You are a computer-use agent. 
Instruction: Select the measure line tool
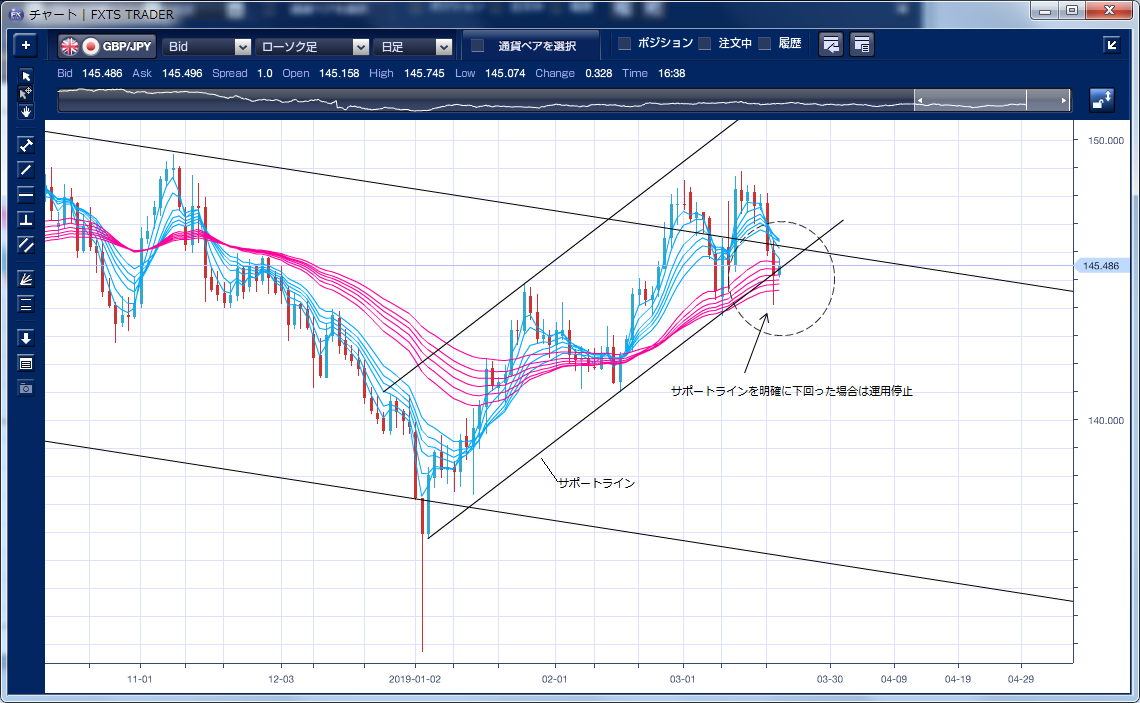[25, 145]
